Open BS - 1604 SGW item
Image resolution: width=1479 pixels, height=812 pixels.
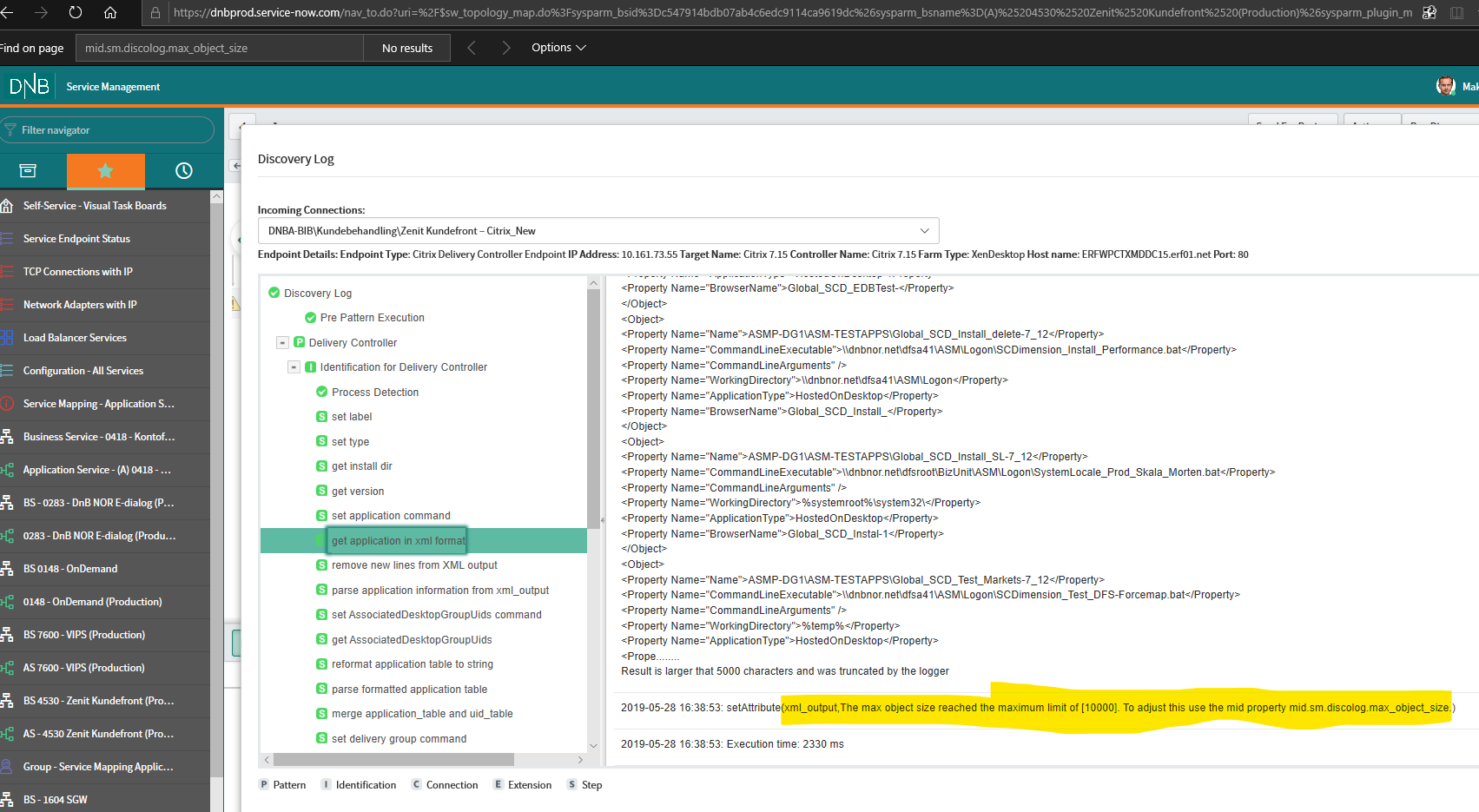click(56, 800)
